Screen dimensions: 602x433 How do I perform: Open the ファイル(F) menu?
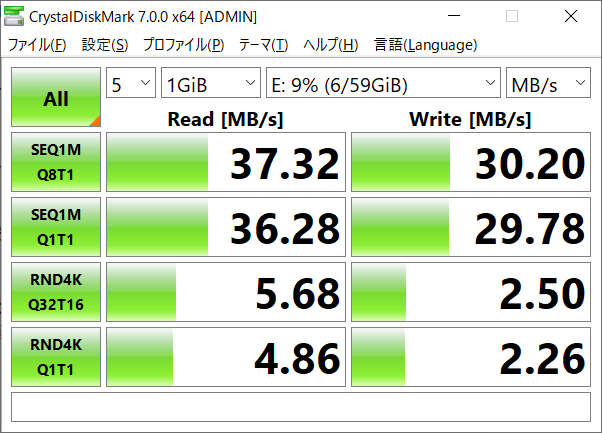[37, 45]
